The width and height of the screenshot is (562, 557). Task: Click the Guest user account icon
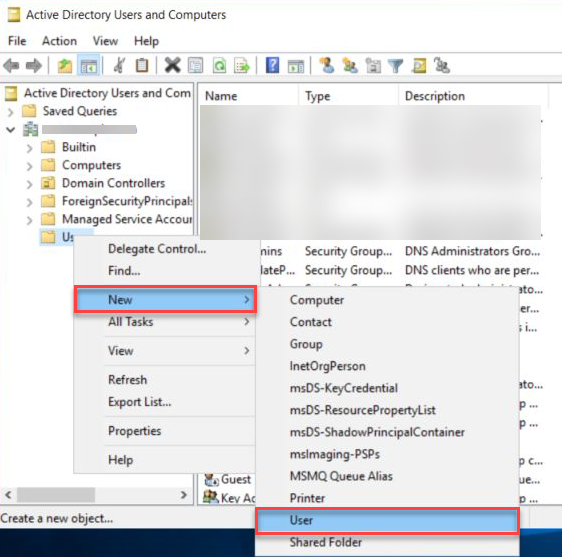(x=211, y=479)
